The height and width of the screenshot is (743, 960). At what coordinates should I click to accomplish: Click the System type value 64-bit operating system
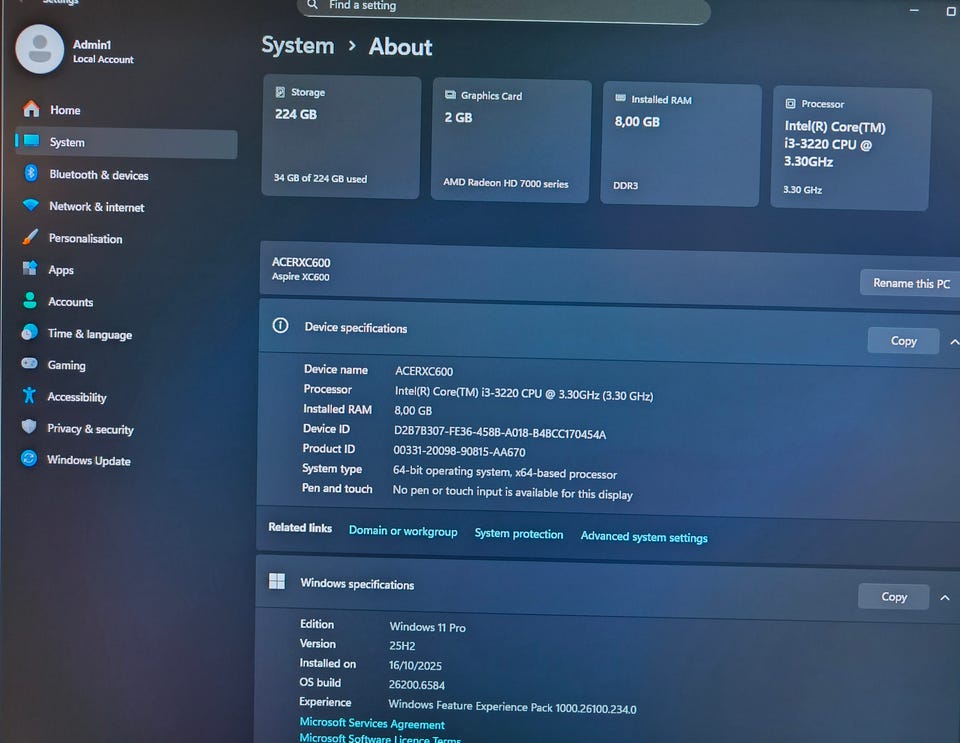click(x=504, y=472)
